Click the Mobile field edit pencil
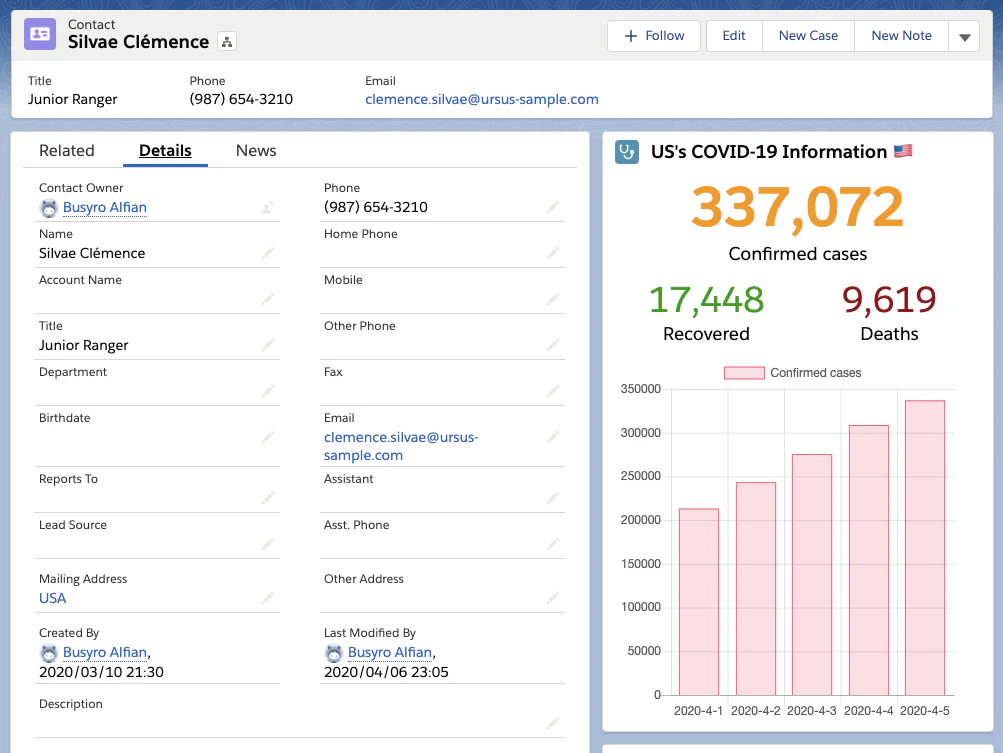 [553, 299]
